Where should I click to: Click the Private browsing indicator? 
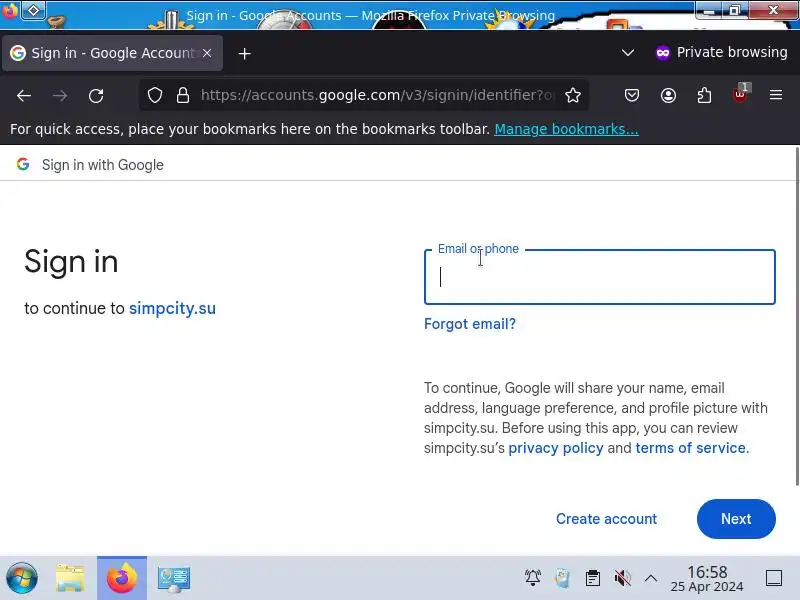click(721, 53)
